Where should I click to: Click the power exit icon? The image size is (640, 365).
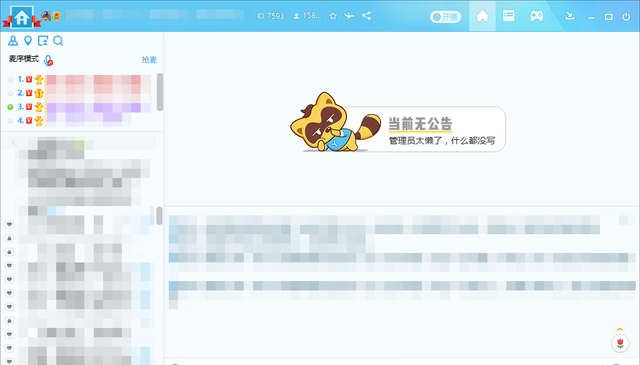coord(626,17)
